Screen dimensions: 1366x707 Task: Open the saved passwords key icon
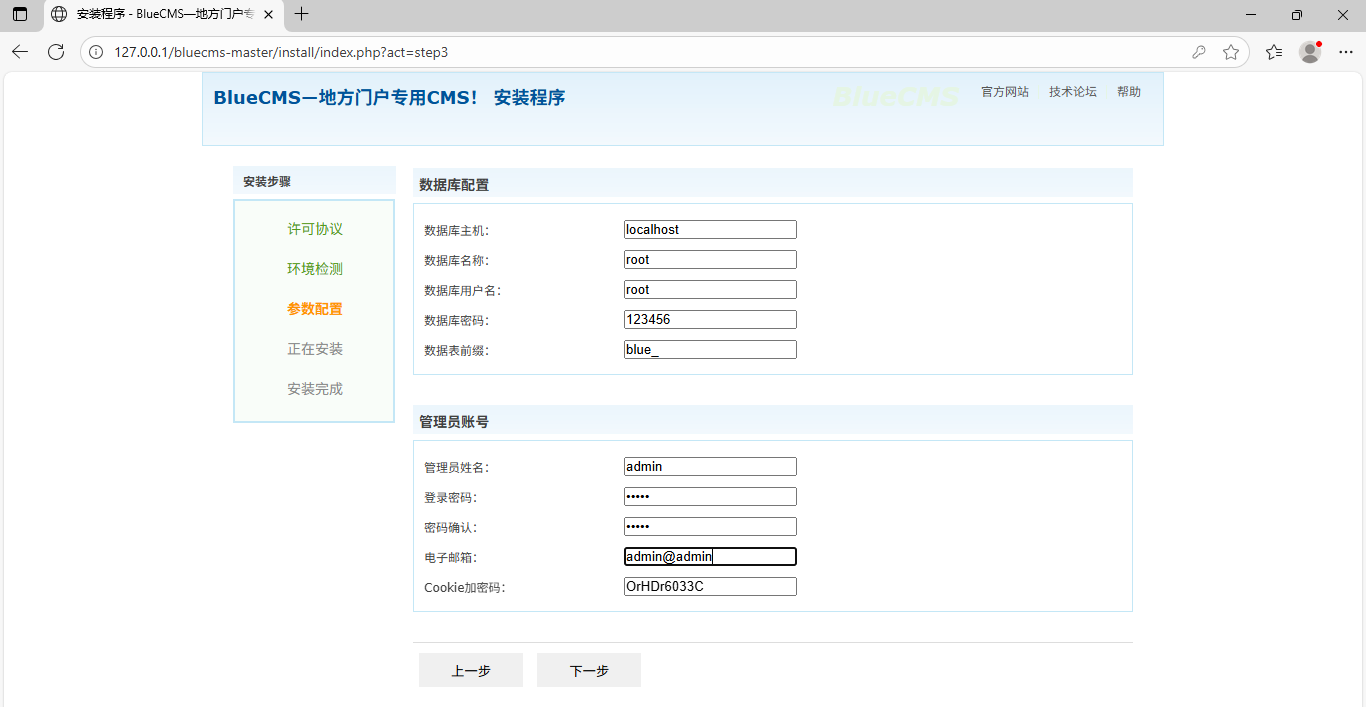(1199, 52)
